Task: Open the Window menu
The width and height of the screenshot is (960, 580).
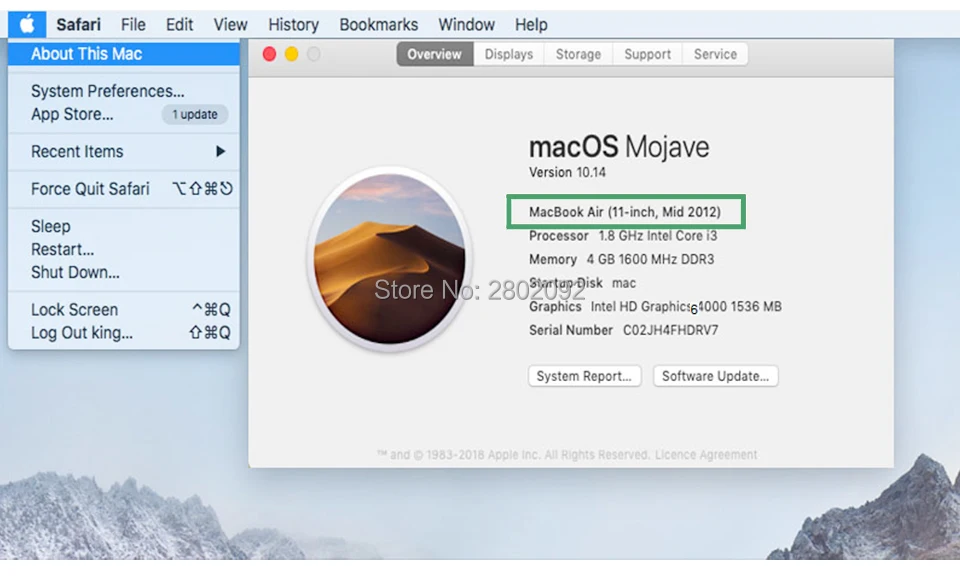Action: (x=466, y=24)
